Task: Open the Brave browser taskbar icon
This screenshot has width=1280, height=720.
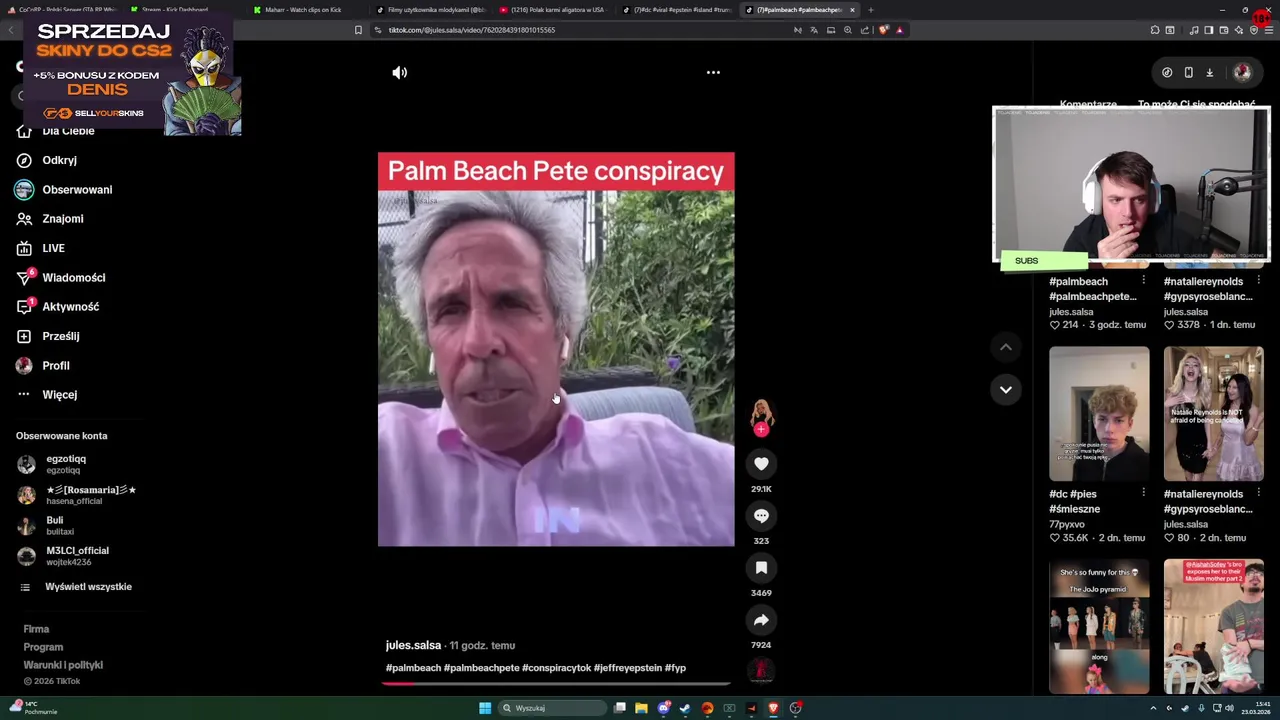Action: click(773, 708)
